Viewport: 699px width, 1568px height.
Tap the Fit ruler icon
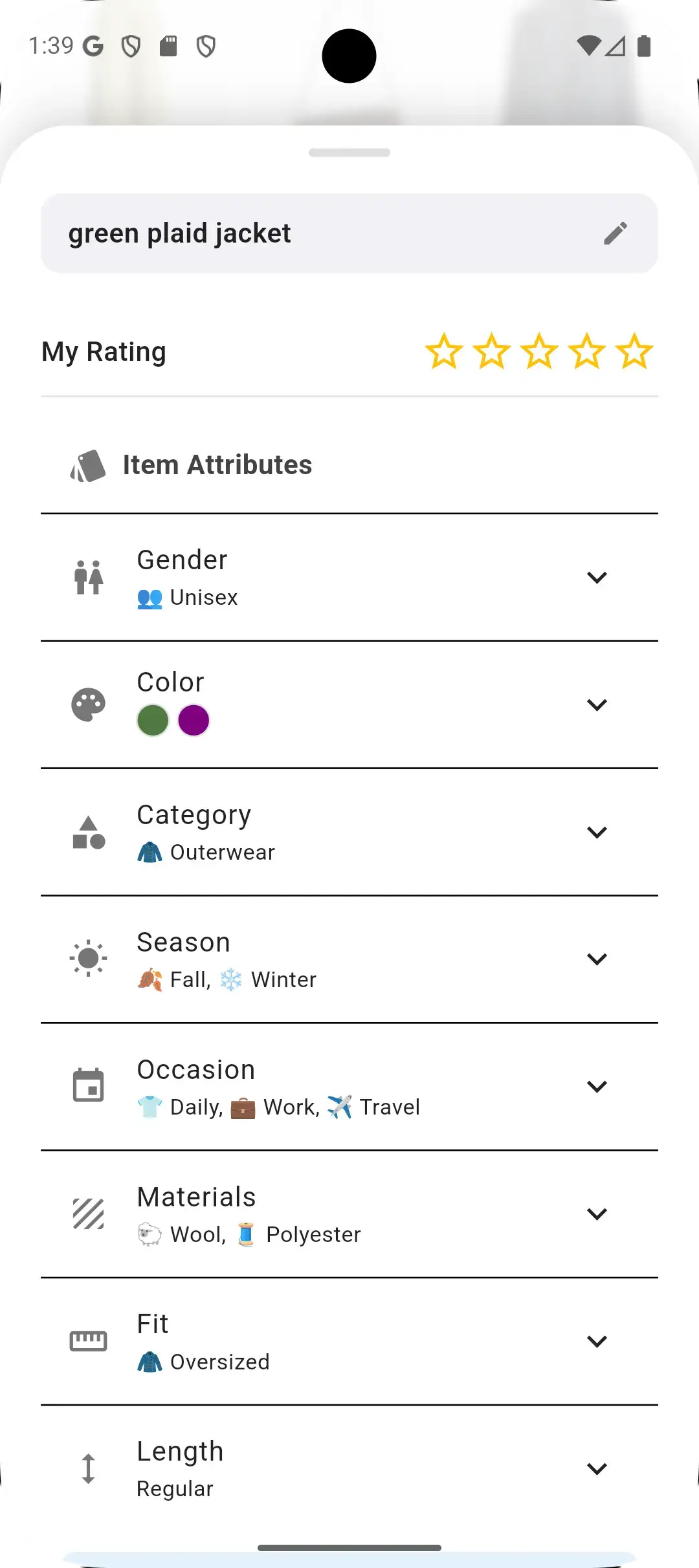[89, 1341]
